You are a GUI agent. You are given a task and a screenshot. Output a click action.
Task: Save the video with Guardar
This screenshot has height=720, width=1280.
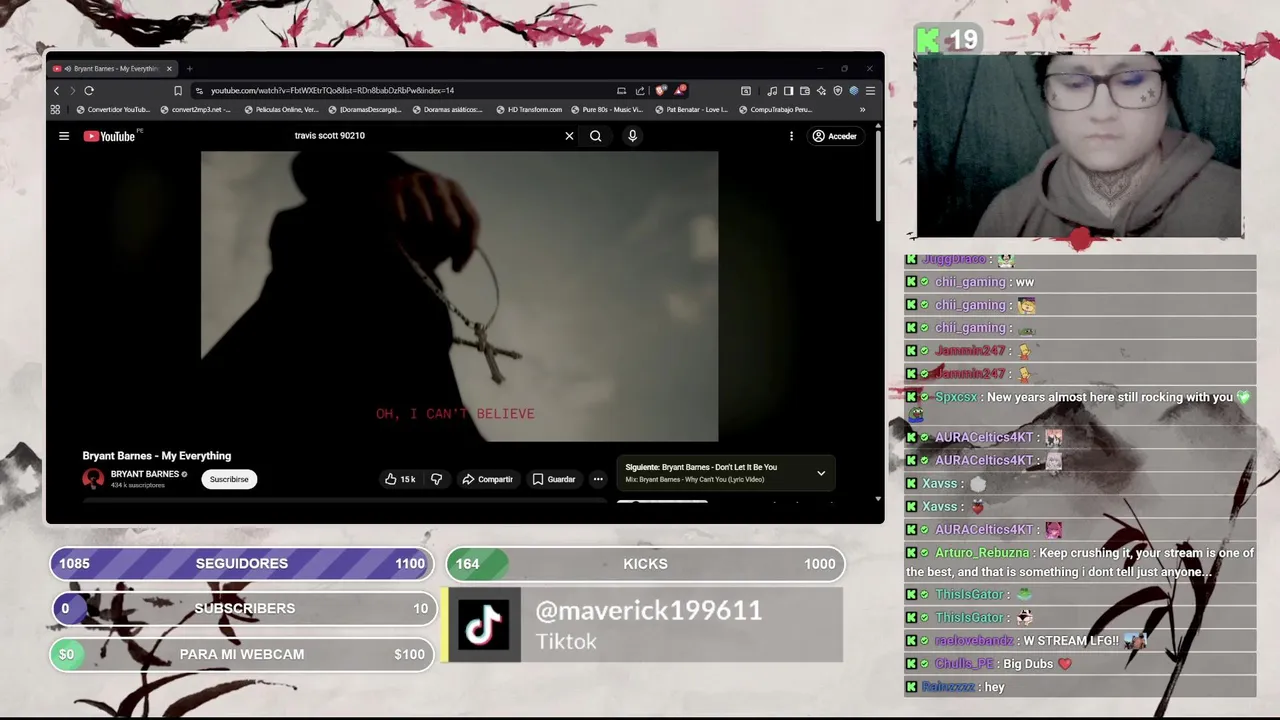click(554, 479)
